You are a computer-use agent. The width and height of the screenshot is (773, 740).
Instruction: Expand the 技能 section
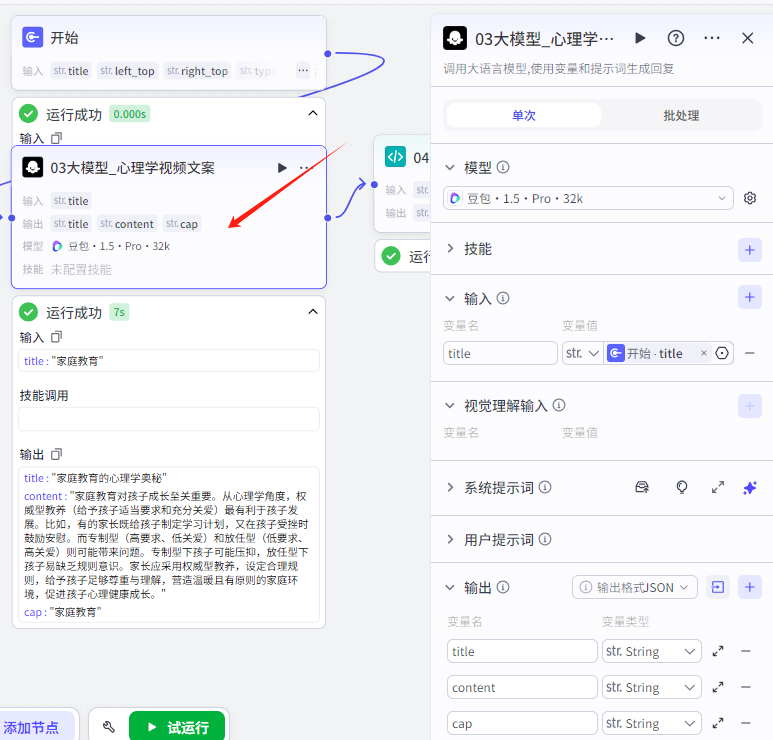(x=450, y=248)
